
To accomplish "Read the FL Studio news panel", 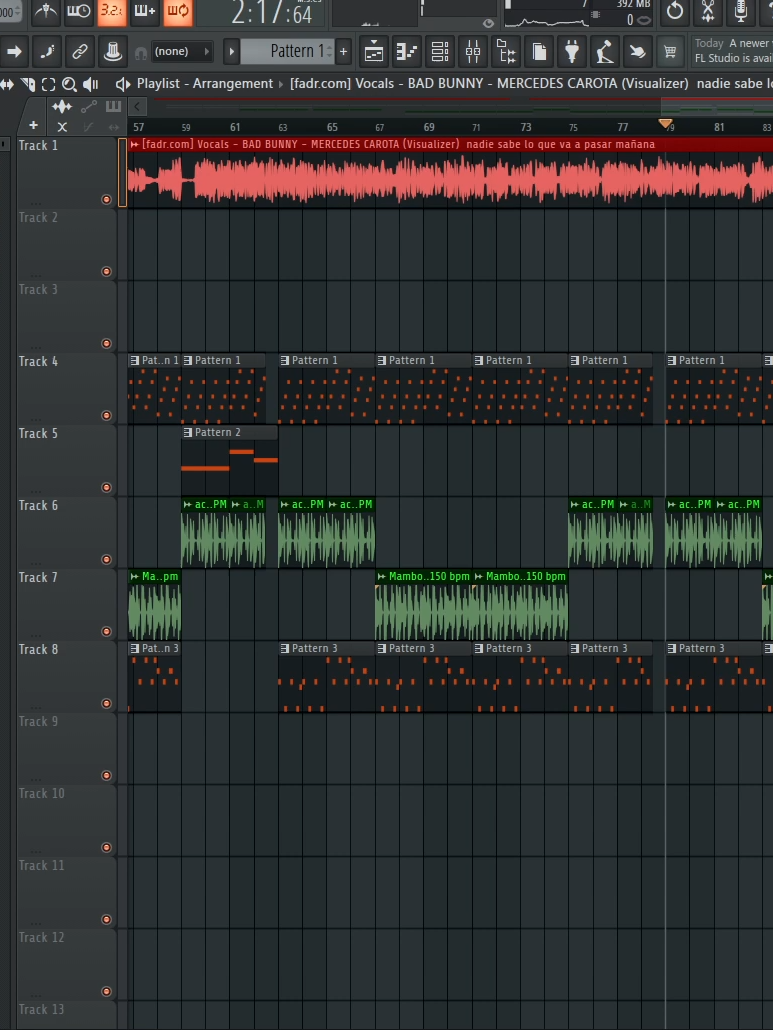I will 732,51.
